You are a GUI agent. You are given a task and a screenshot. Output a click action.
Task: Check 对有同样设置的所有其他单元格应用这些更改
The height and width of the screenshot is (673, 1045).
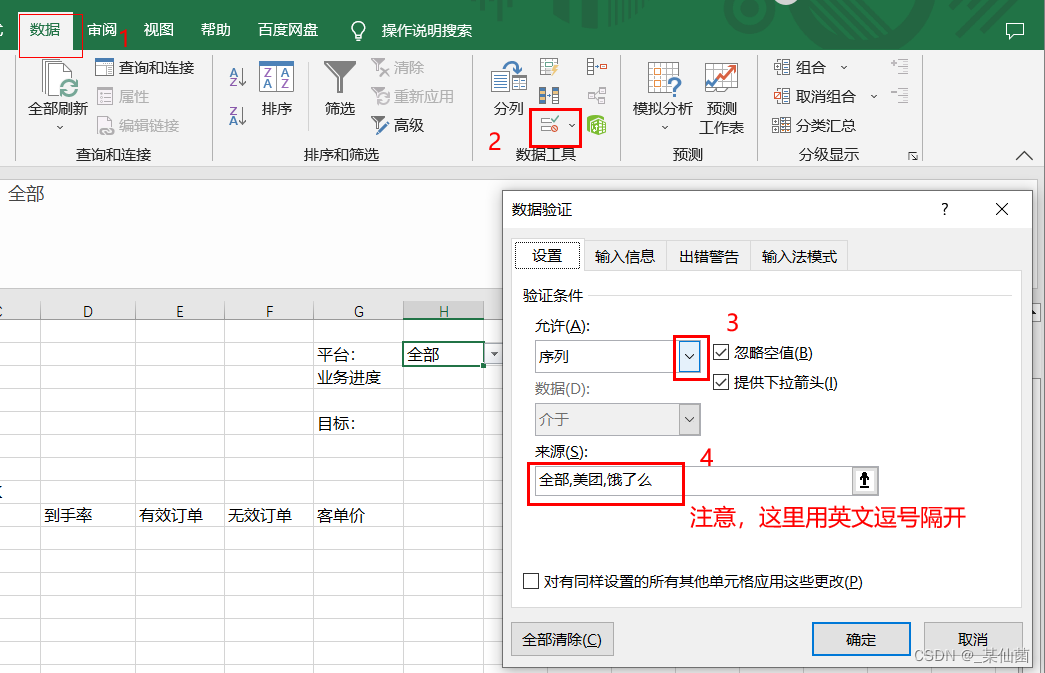coord(531,581)
